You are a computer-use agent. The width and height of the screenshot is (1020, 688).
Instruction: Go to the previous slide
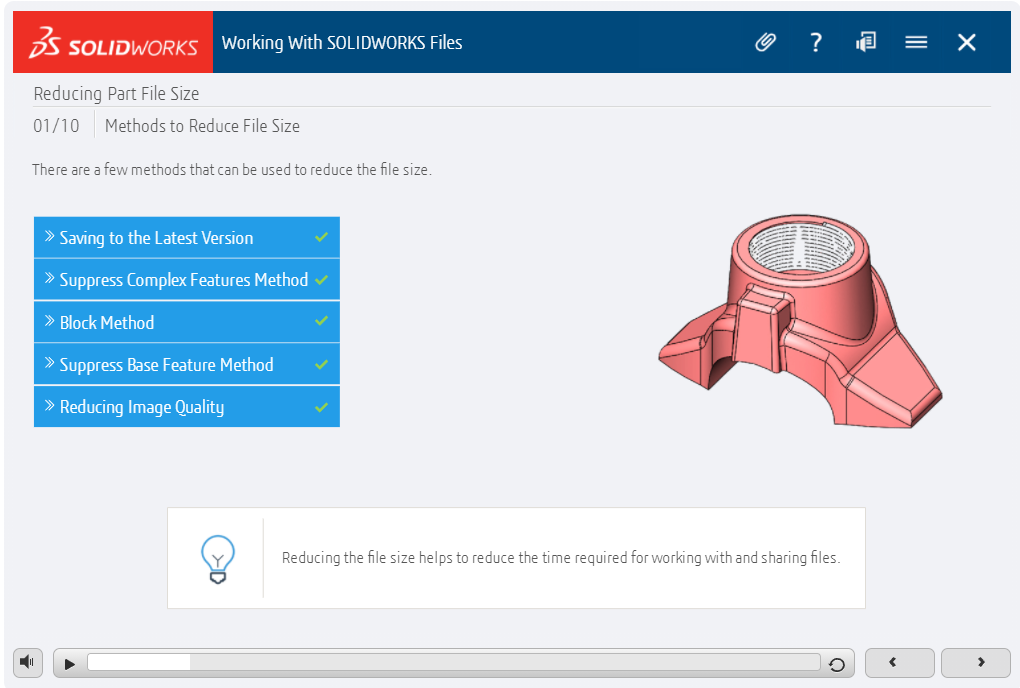click(899, 663)
